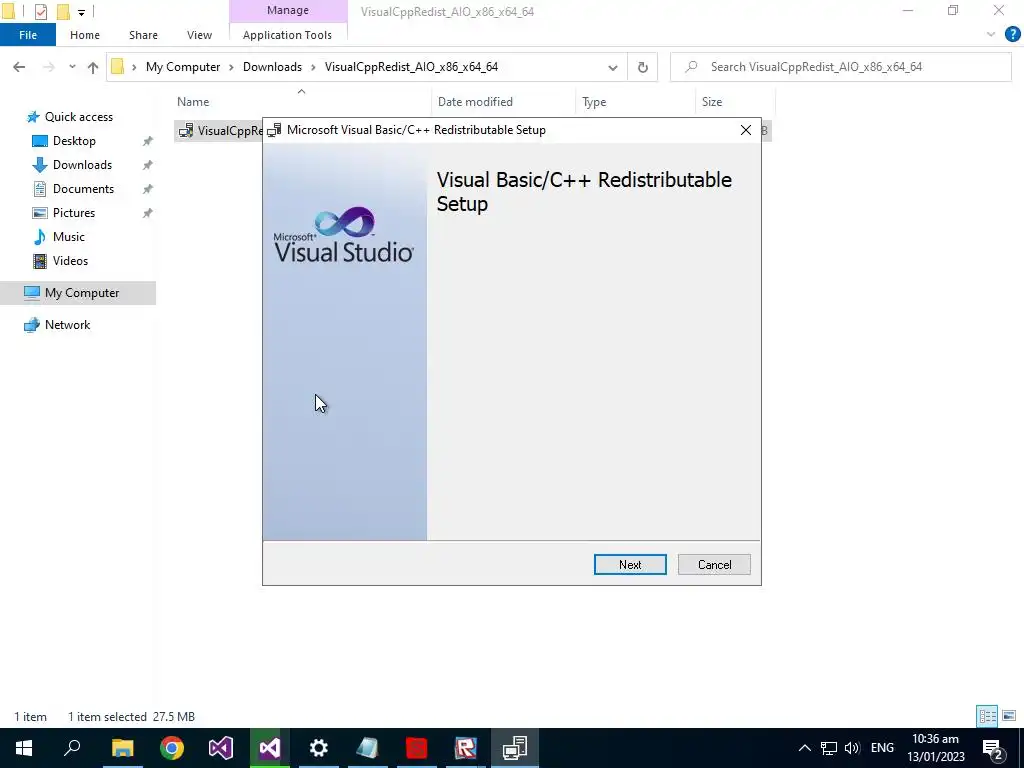1024x768 pixels.
Task: Open the network status tray icon
Action: pos(829,748)
